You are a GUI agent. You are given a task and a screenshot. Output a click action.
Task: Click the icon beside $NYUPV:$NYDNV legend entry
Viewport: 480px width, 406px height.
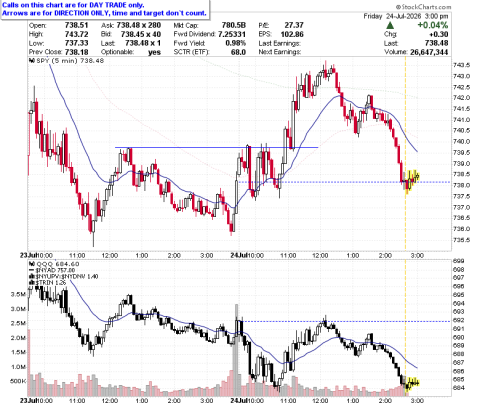click(x=33, y=276)
